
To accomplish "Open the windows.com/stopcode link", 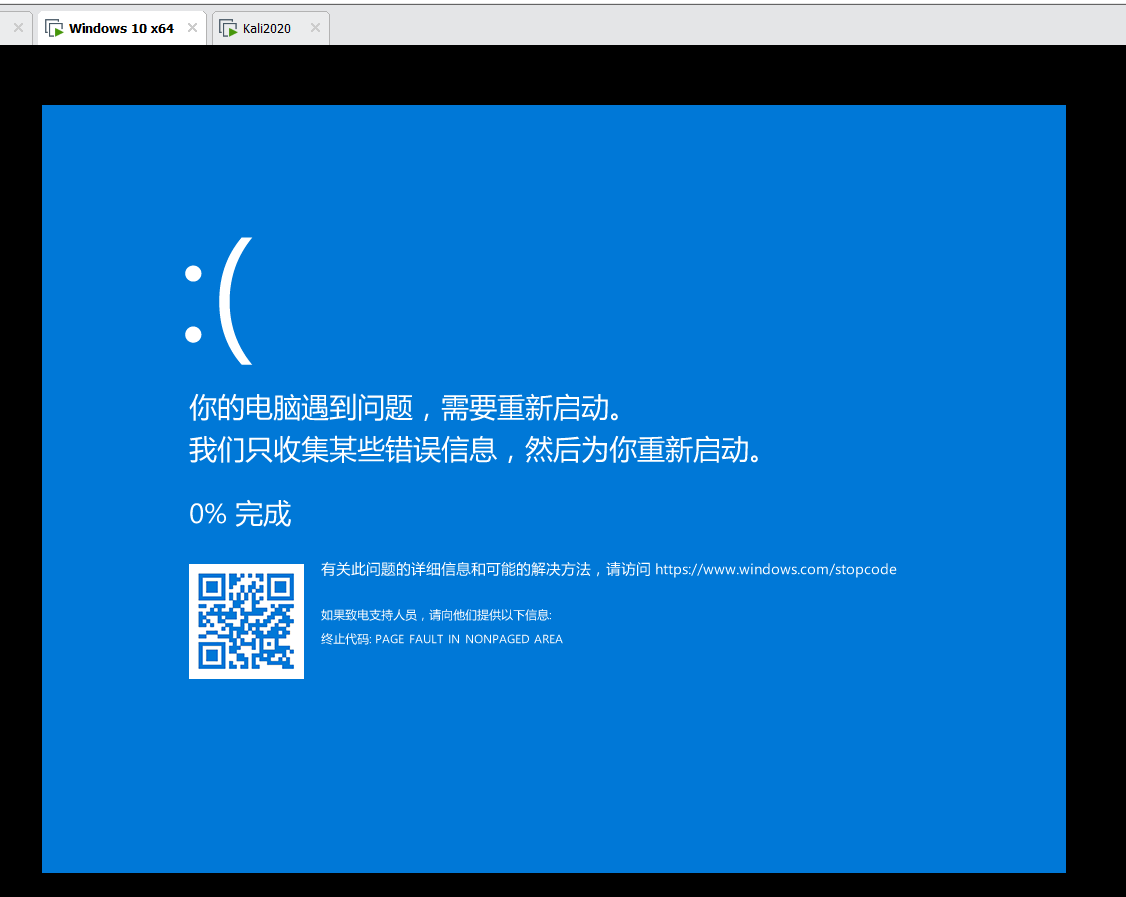I will click(777, 569).
